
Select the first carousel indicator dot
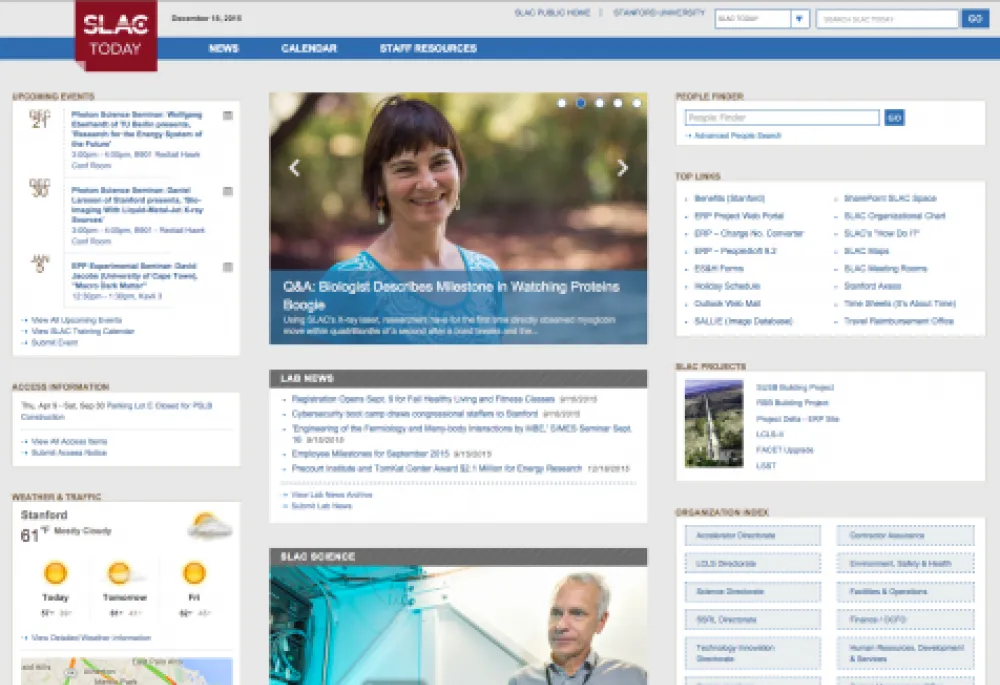(562, 103)
